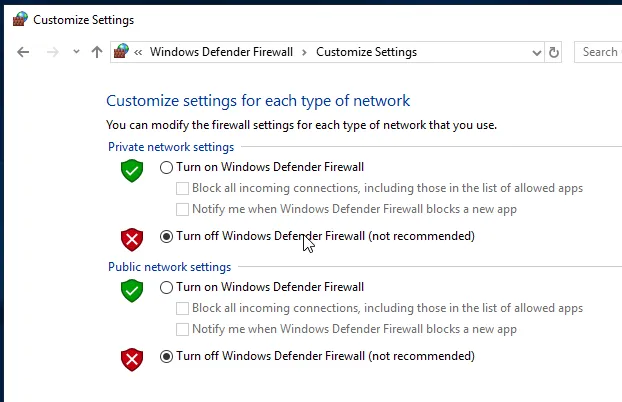622x402 pixels.
Task: Click the red shield under Public network settings
Action: 132,360
